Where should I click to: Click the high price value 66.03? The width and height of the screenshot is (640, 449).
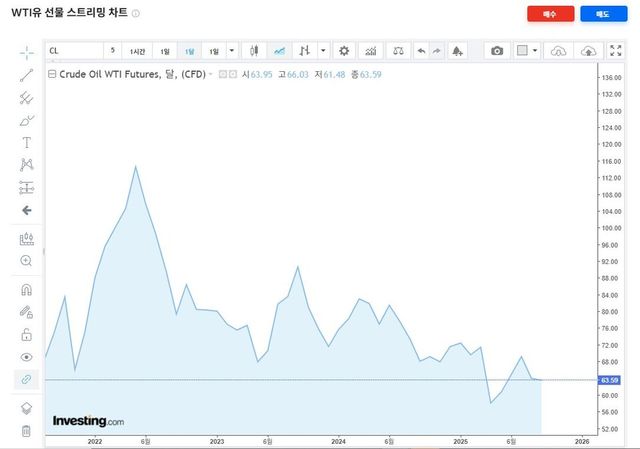(298, 75)
